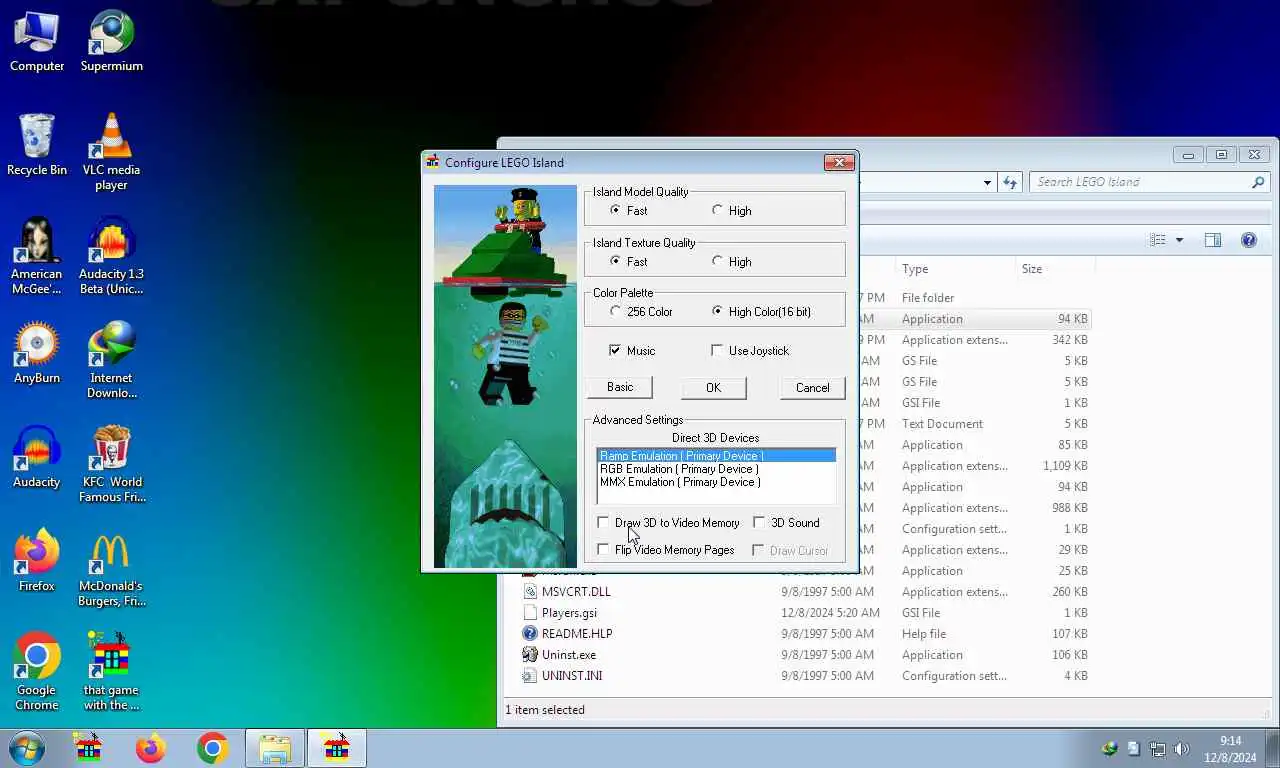
Task: Switch to the Explorer folder taskbar button
Action: (275, 748)
